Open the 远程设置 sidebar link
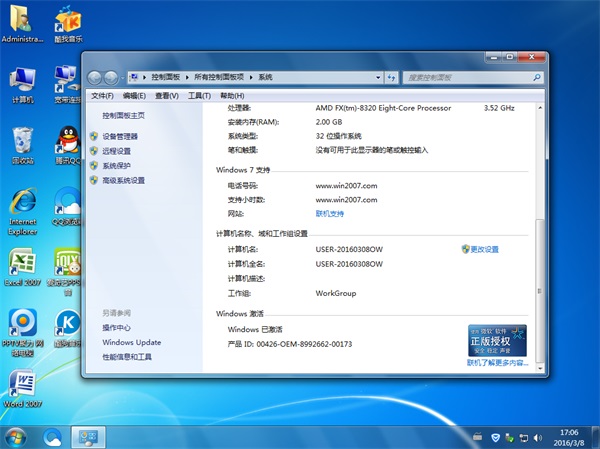Image resolution: width=600 pixels, height=449 pixels. point(116,151)
